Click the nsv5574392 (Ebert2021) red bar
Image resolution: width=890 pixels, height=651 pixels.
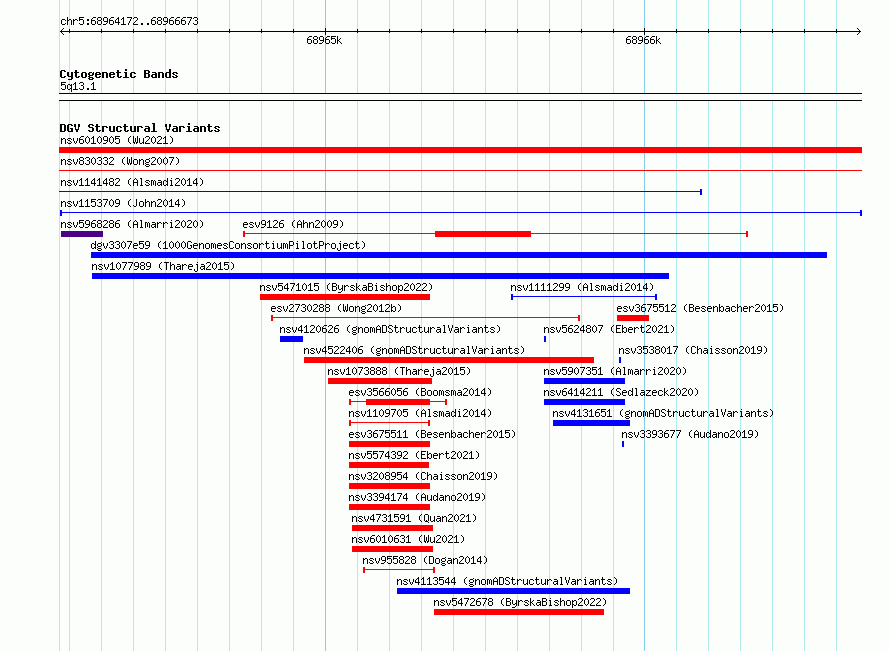pyautogui.click(x=389, y=465)
